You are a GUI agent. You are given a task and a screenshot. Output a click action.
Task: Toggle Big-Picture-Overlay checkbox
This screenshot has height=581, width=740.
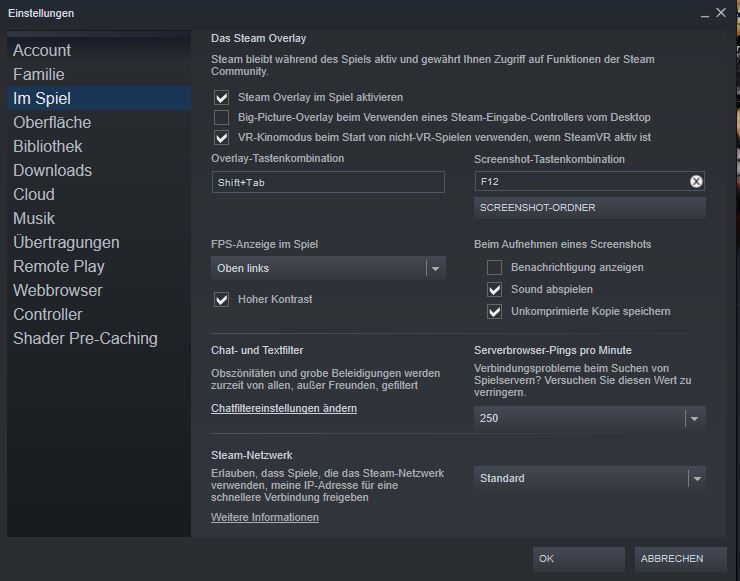click(x=221, y=118)
